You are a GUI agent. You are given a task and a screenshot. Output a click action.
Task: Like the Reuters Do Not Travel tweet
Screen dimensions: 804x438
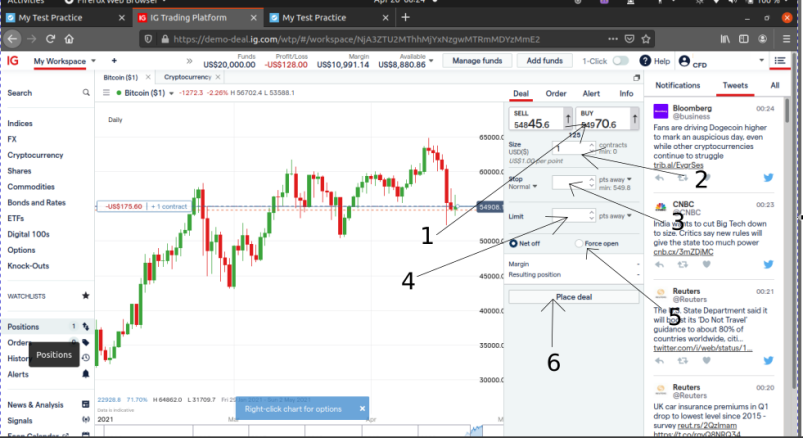(x=707, y=361)
